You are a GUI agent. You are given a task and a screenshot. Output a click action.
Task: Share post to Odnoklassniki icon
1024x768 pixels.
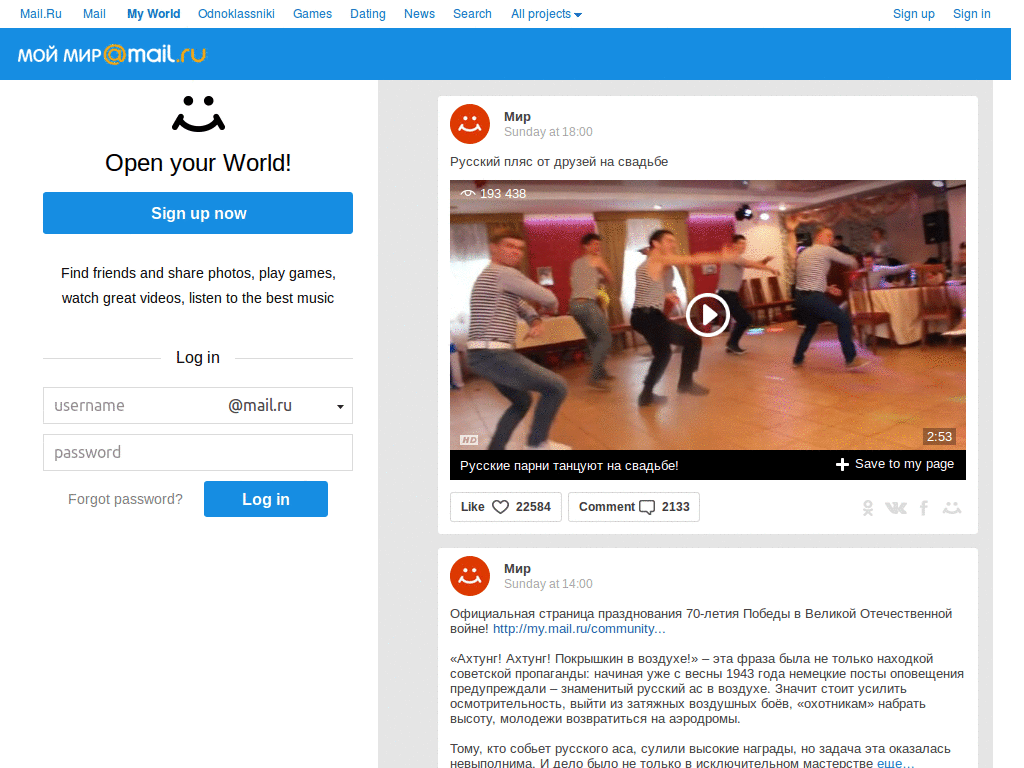[867, 508]
